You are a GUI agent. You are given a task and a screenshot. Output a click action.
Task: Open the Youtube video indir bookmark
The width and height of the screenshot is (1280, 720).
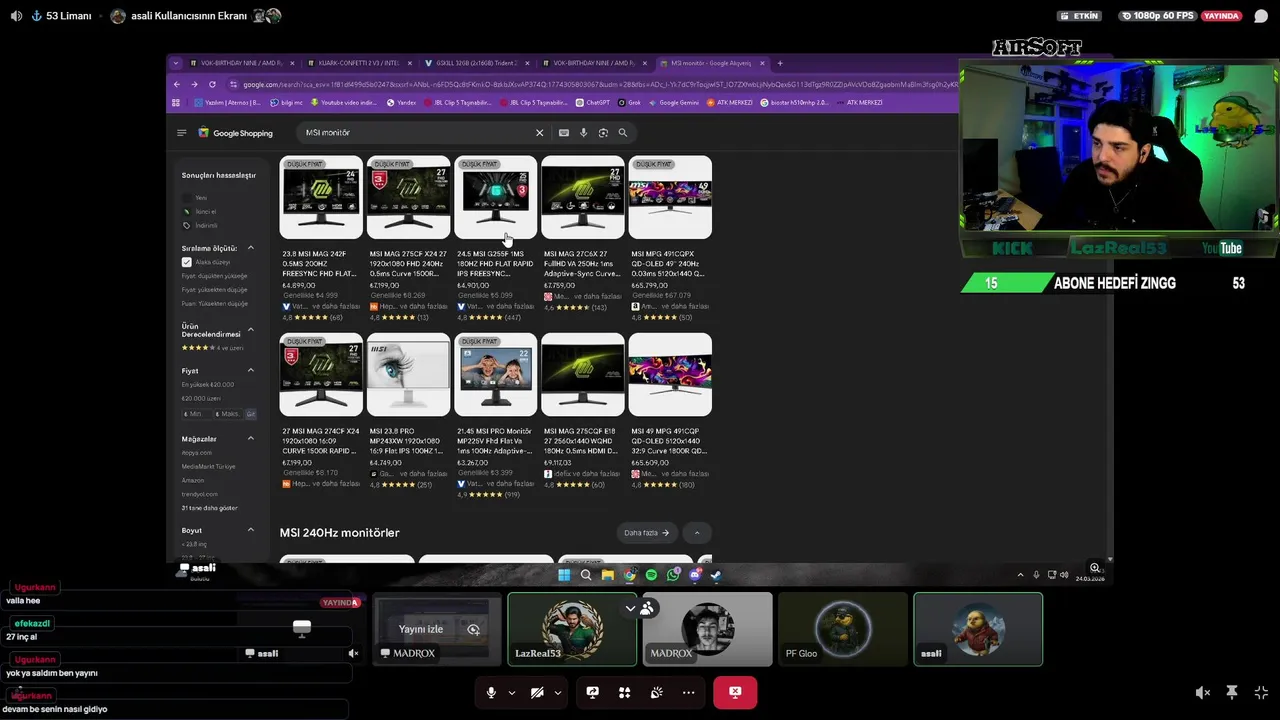click(342, 102)
